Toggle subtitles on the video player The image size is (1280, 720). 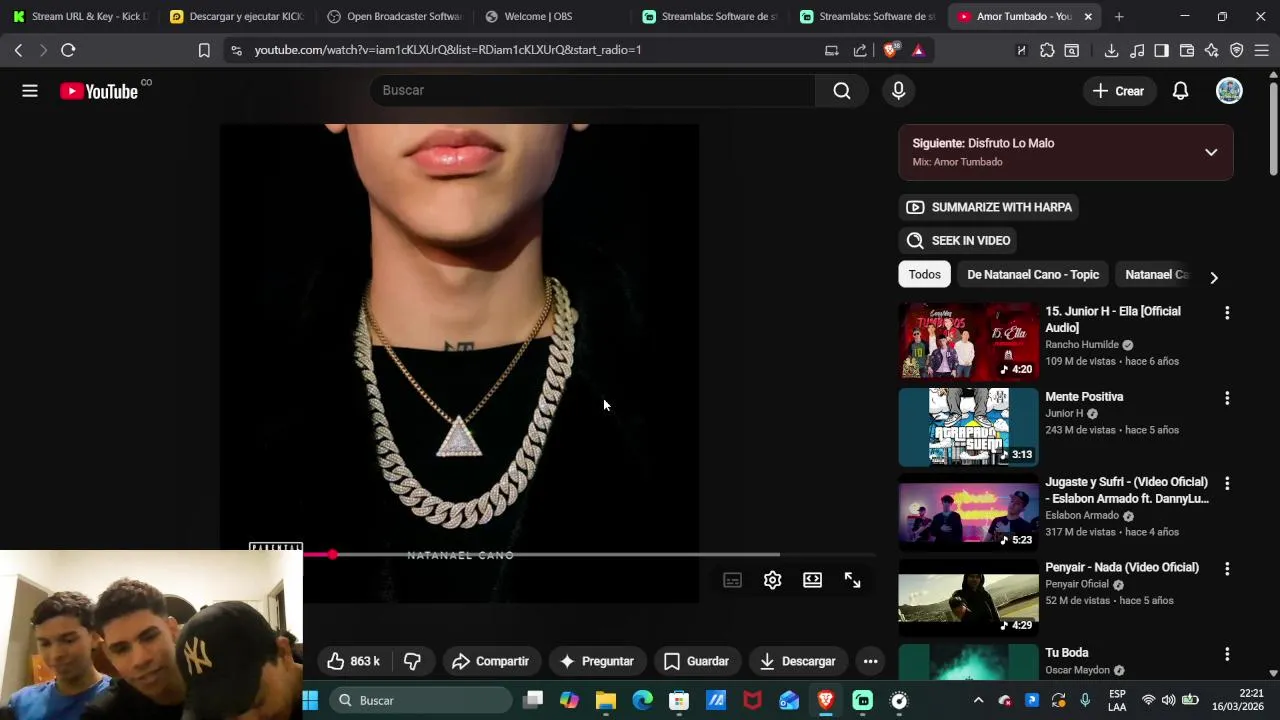pos(732,580)
